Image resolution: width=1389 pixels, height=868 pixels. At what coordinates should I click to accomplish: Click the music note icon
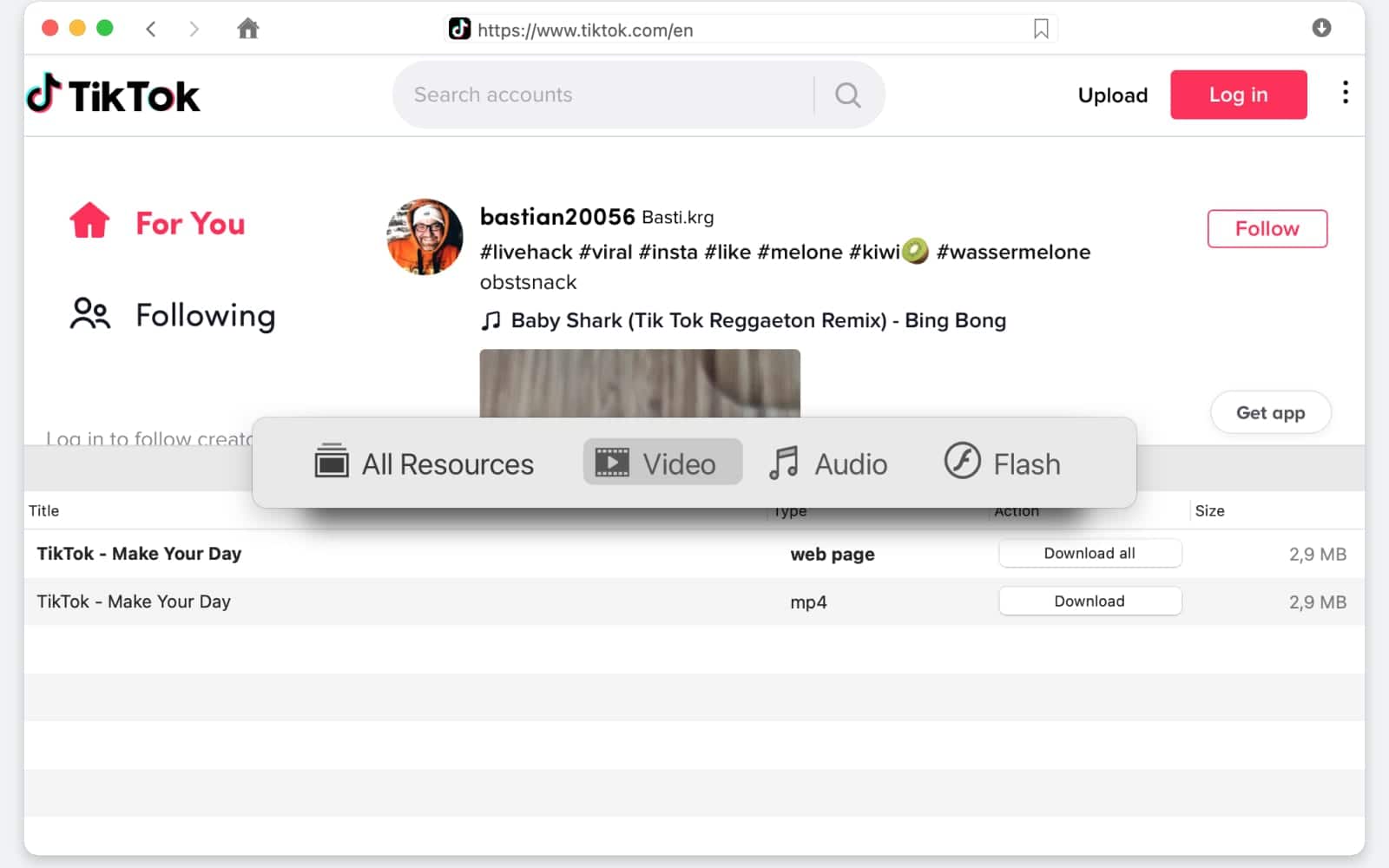490,320
